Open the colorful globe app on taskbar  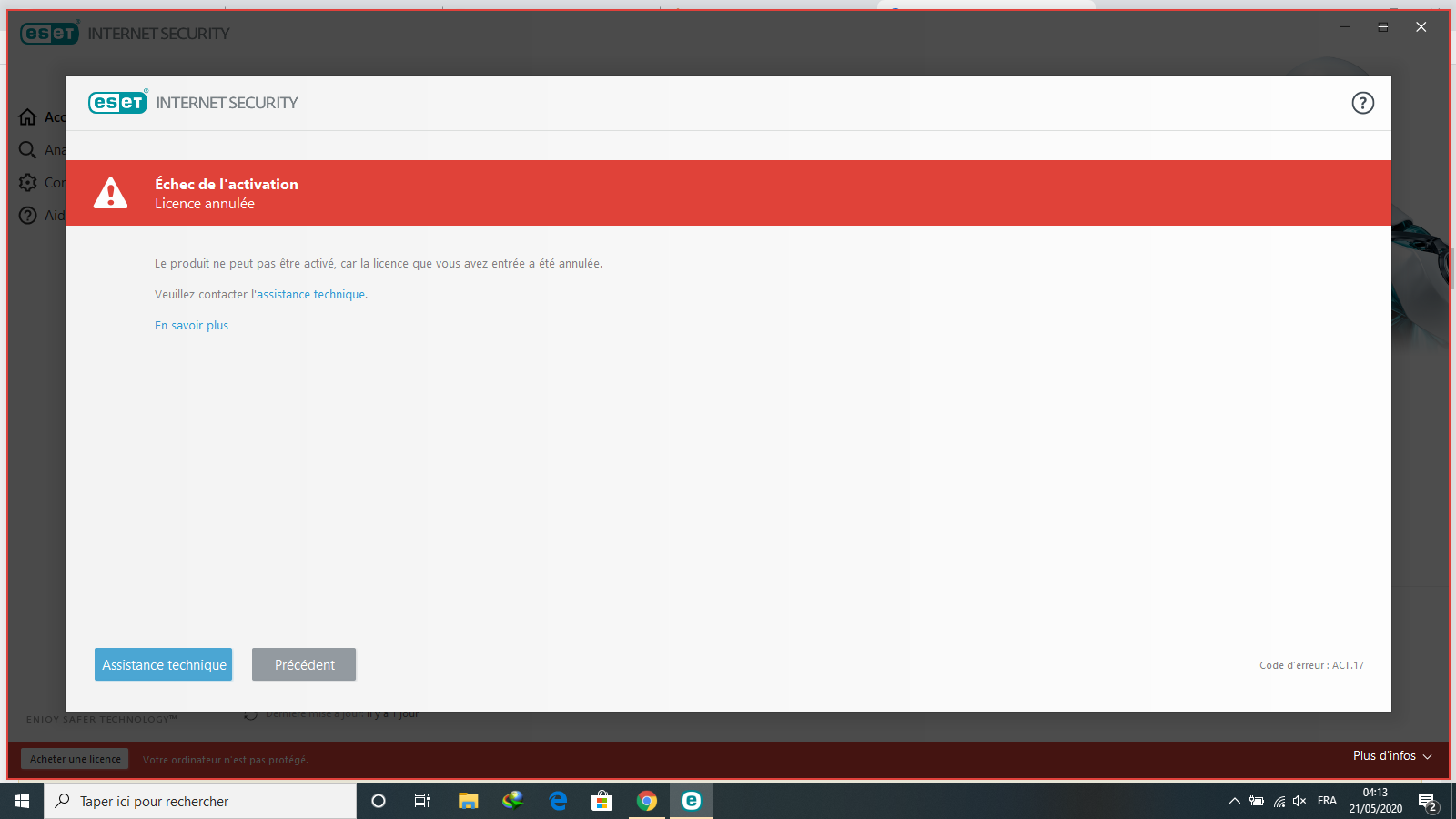tap(513, 801)
